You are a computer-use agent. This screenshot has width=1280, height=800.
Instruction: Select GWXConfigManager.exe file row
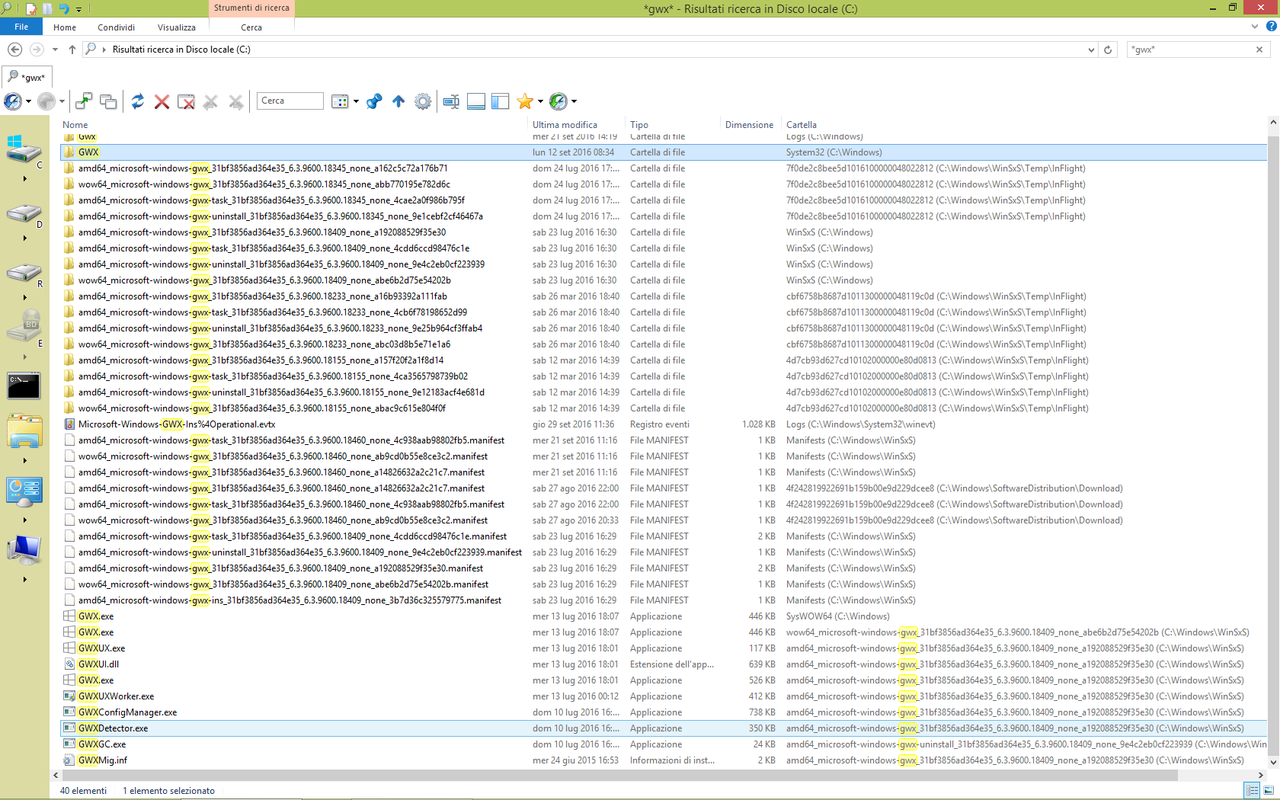[x=663, y=712]
